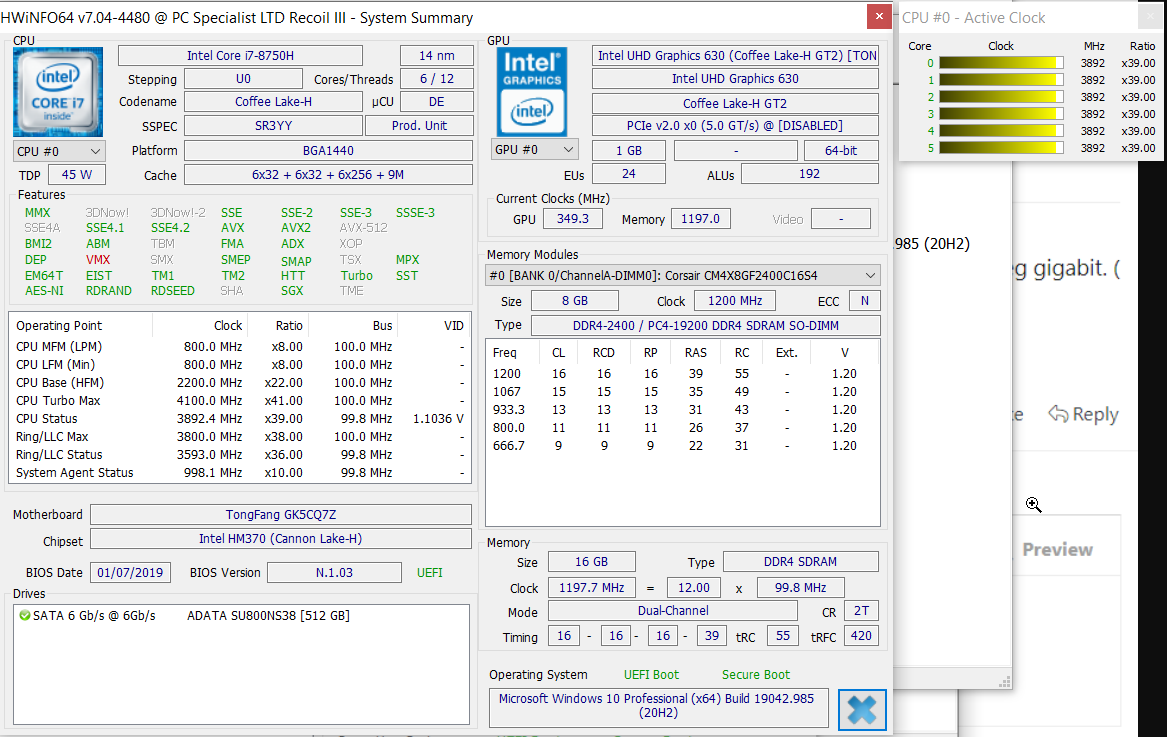Click the Microsoft Windows 10 Professional field
The image size is (1167, 737).
pyautogui.click(x=658, y=706)
